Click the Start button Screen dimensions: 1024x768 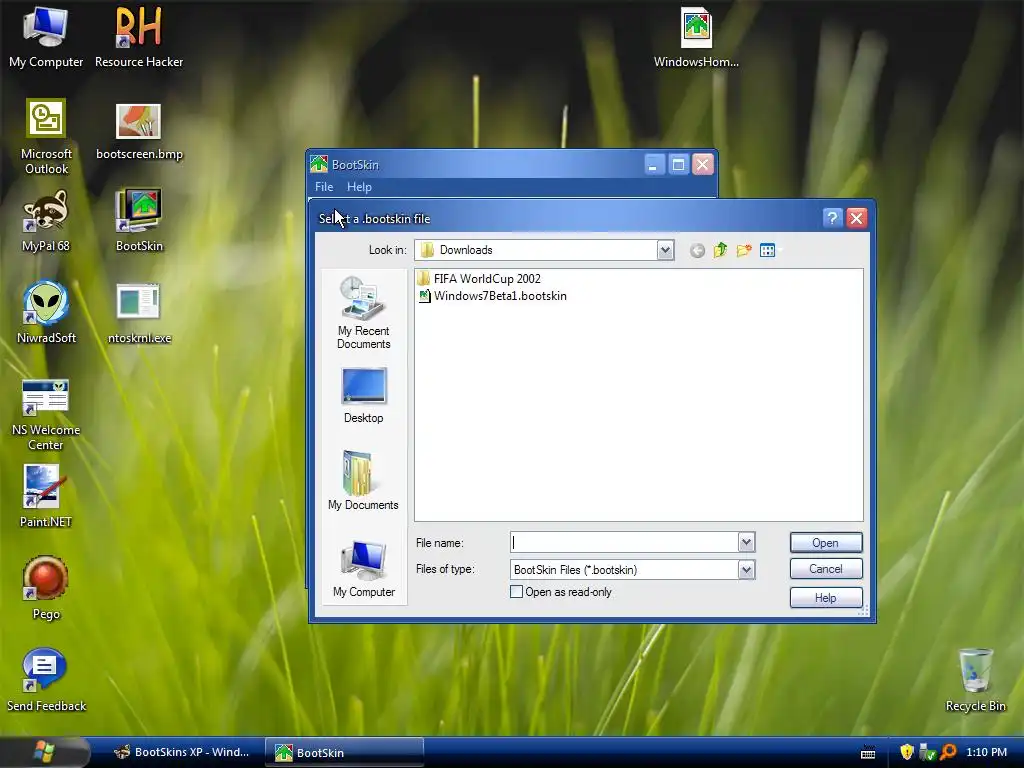click(44, 752)
